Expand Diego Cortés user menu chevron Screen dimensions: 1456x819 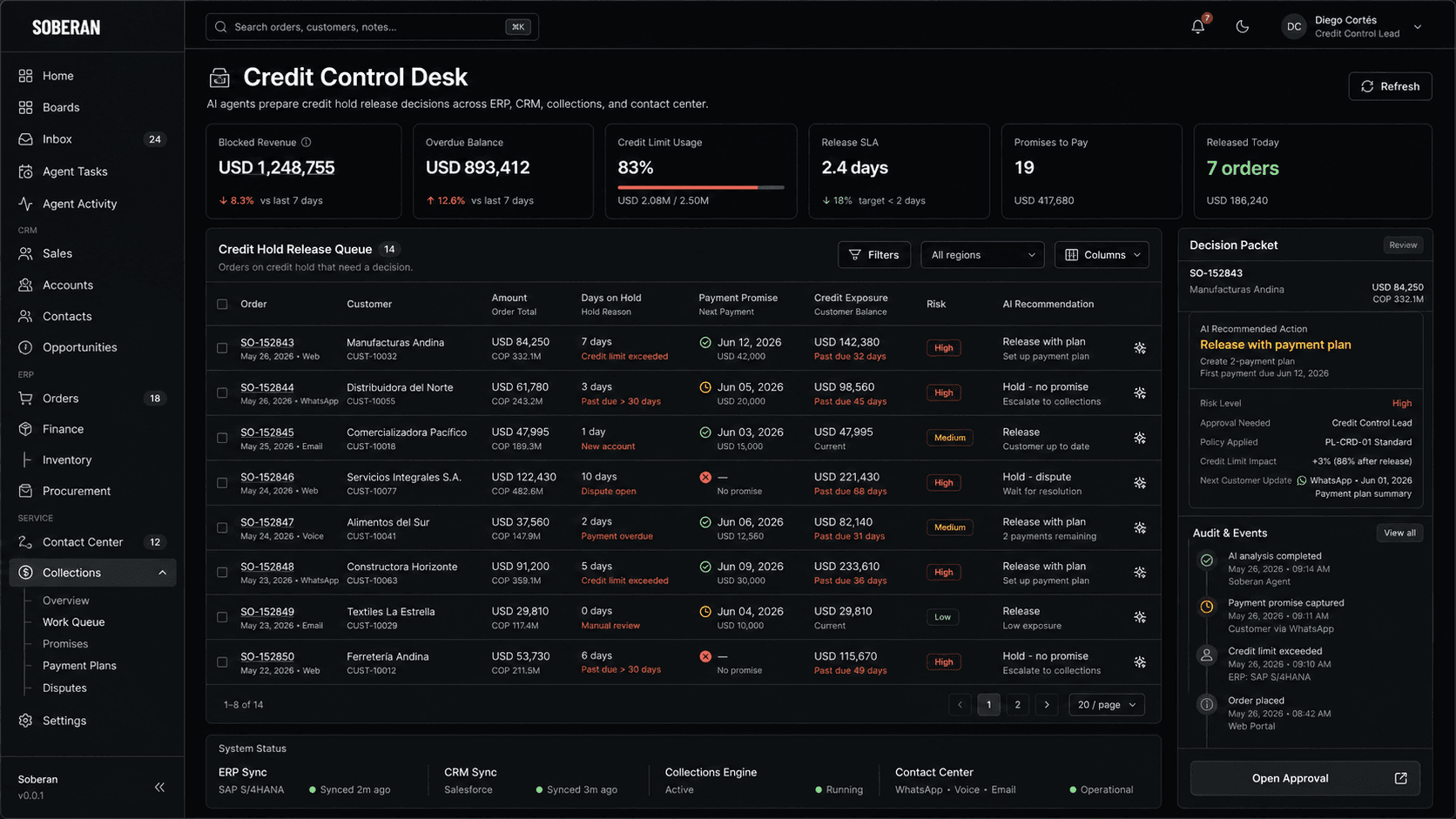point(1418,27)
